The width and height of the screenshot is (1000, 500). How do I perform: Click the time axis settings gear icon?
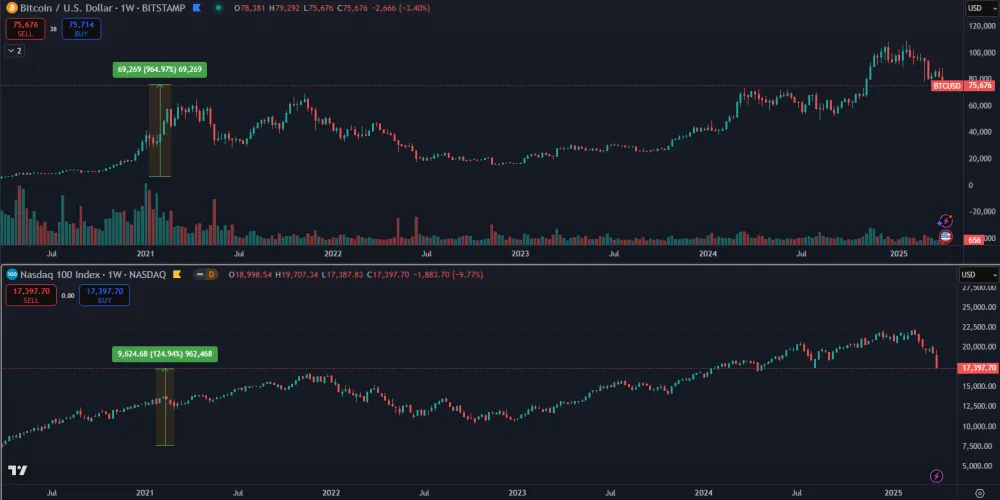979,492
